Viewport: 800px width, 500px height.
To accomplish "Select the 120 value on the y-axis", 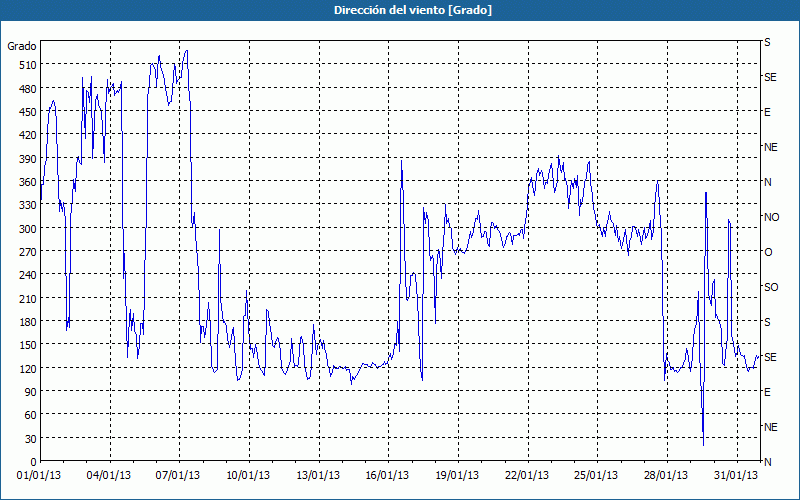I will pyautogui.click(x=28, y=368).
